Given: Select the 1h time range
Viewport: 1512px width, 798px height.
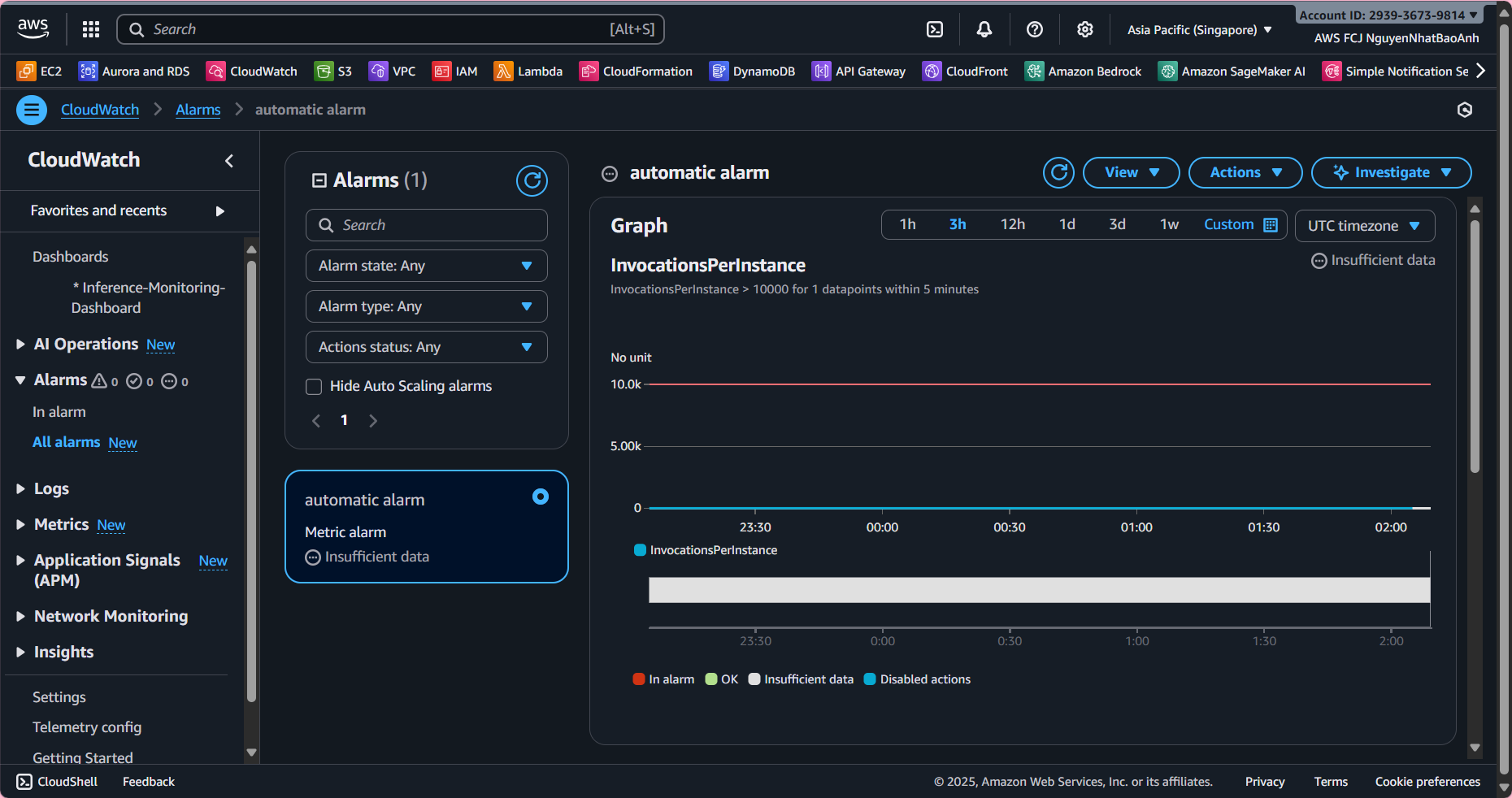Looking at the screenshot, I should [908, 224].
